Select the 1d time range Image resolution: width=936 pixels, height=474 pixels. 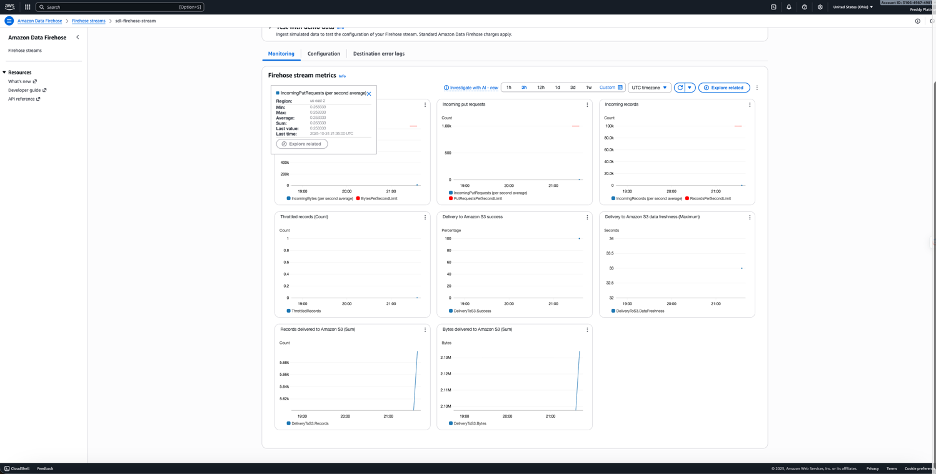(557, 88)
